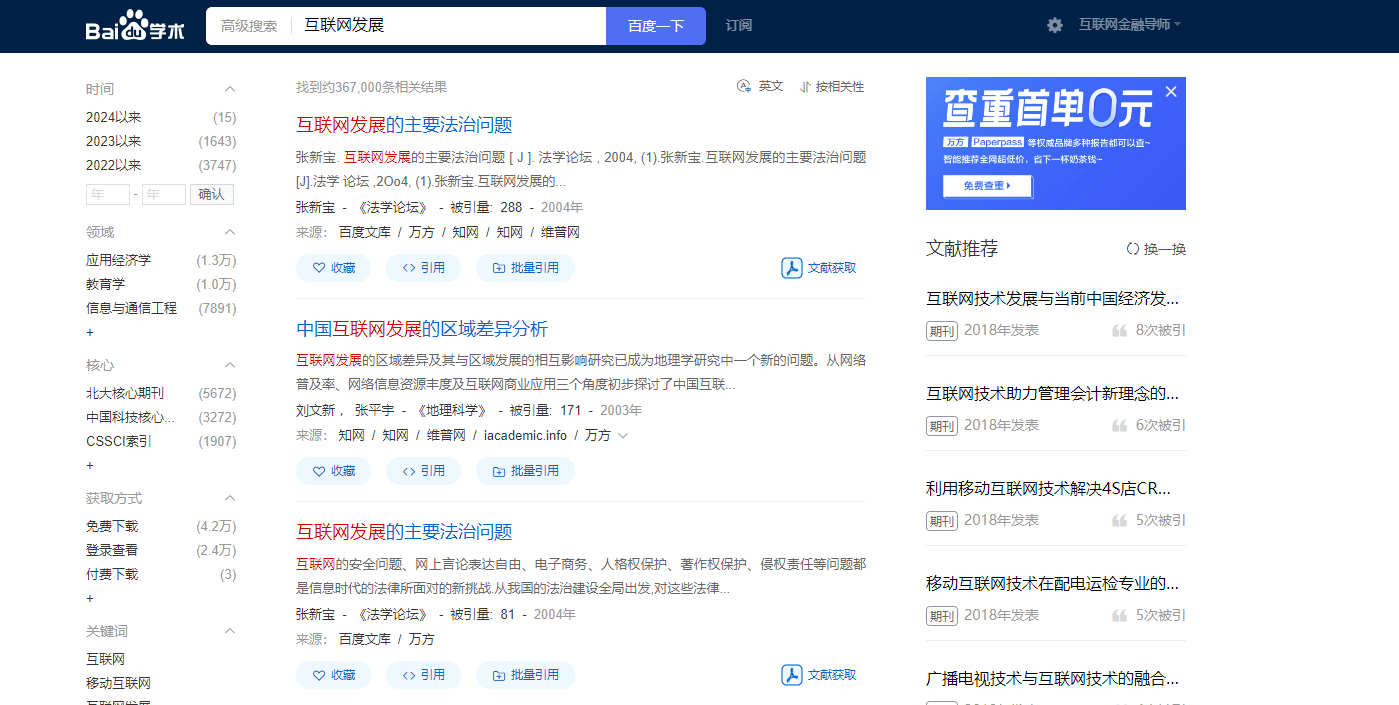Click the 换一换 refresh icon in 文献推荐
Screen dimensions: 1399x705
tap(1133, 248)
